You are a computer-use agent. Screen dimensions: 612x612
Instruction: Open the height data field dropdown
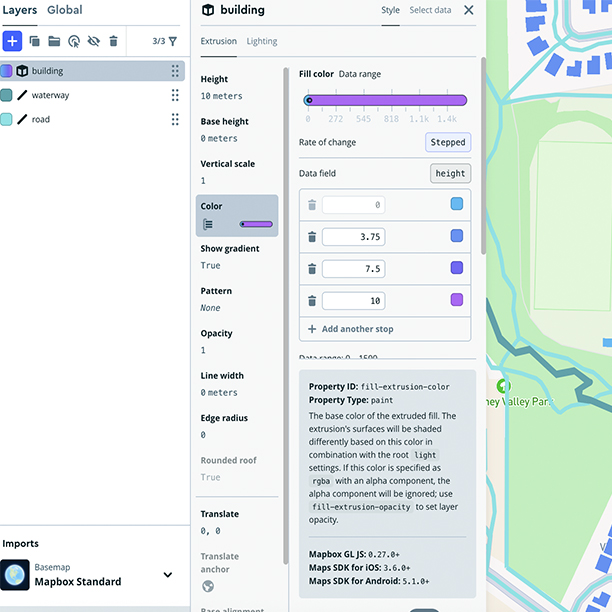pos(450,174)
